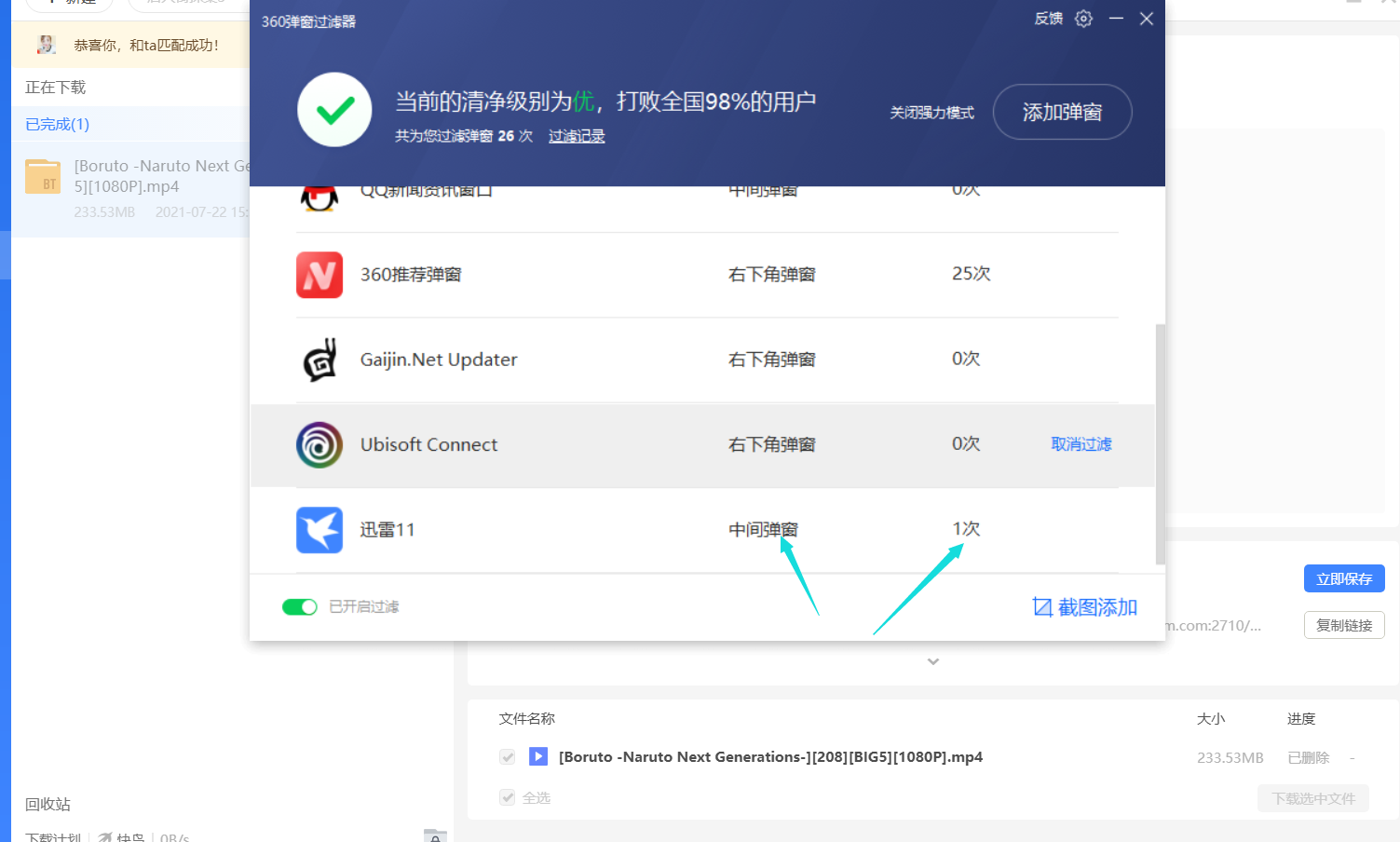Click 下载选中文件 button
Viewport: 1400px width, 842px height.
(1313, 798)
